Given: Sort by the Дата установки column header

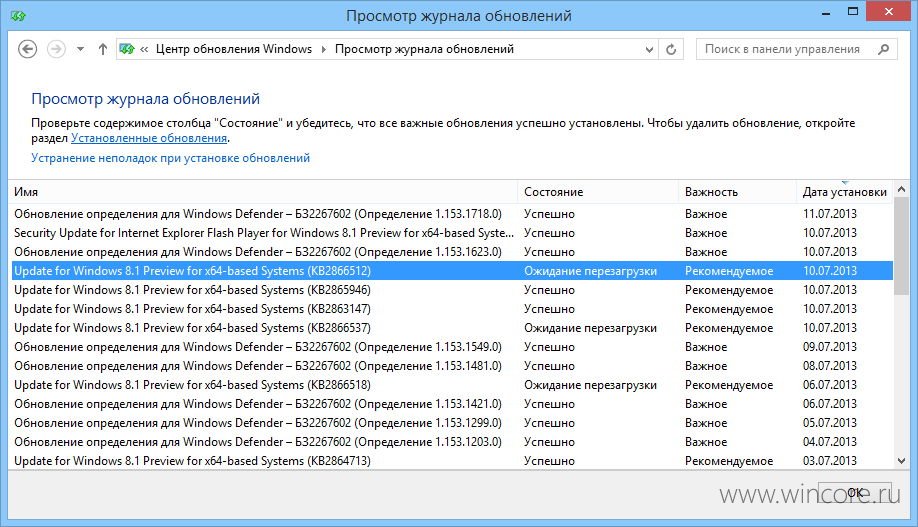Looking at the screenshot, I should (845, 192).
